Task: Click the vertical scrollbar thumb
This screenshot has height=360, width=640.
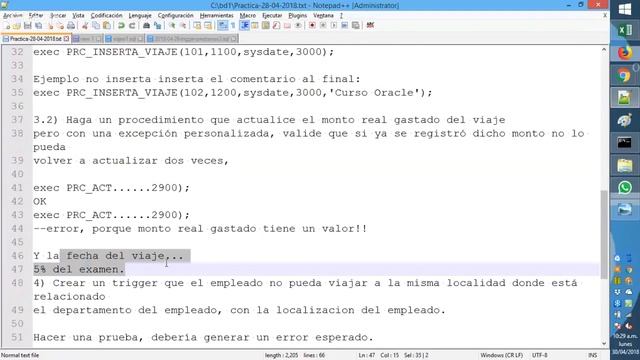Action: (604, 234)
